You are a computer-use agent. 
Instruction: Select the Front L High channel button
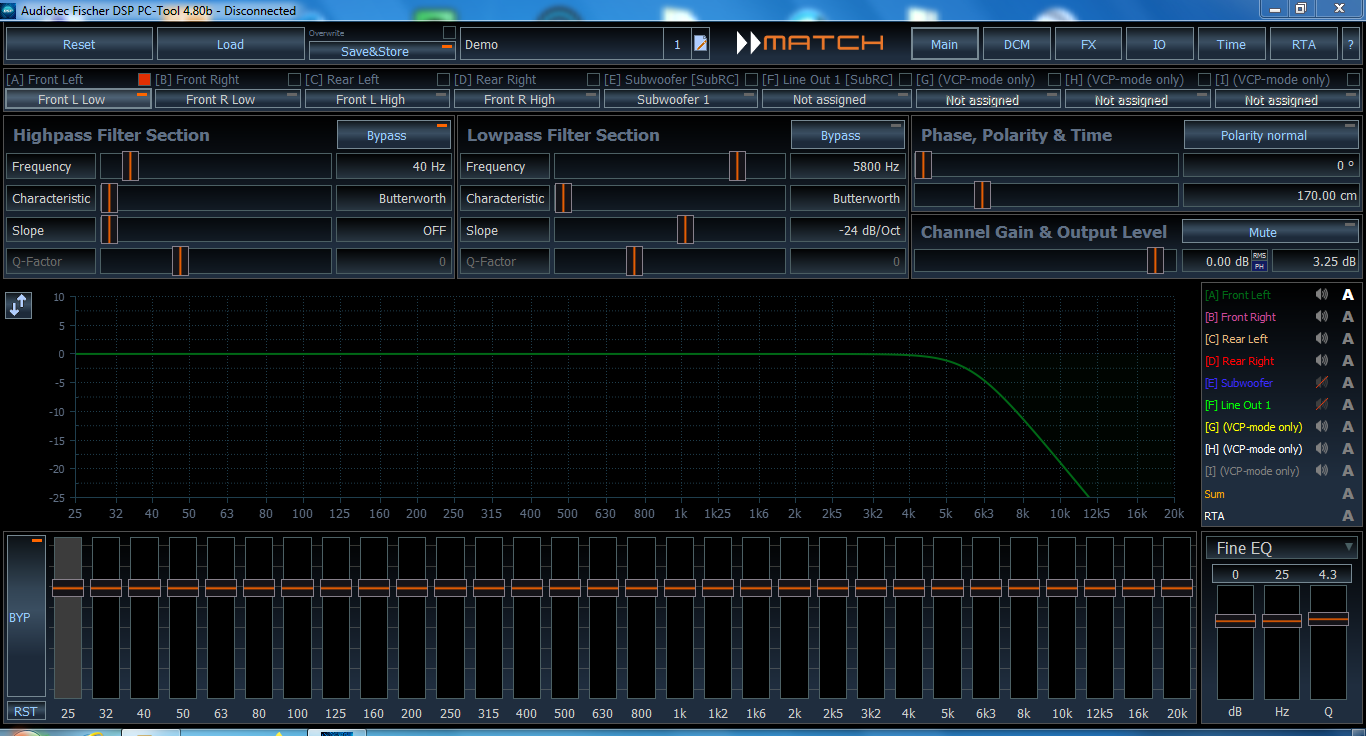[377, 99]
